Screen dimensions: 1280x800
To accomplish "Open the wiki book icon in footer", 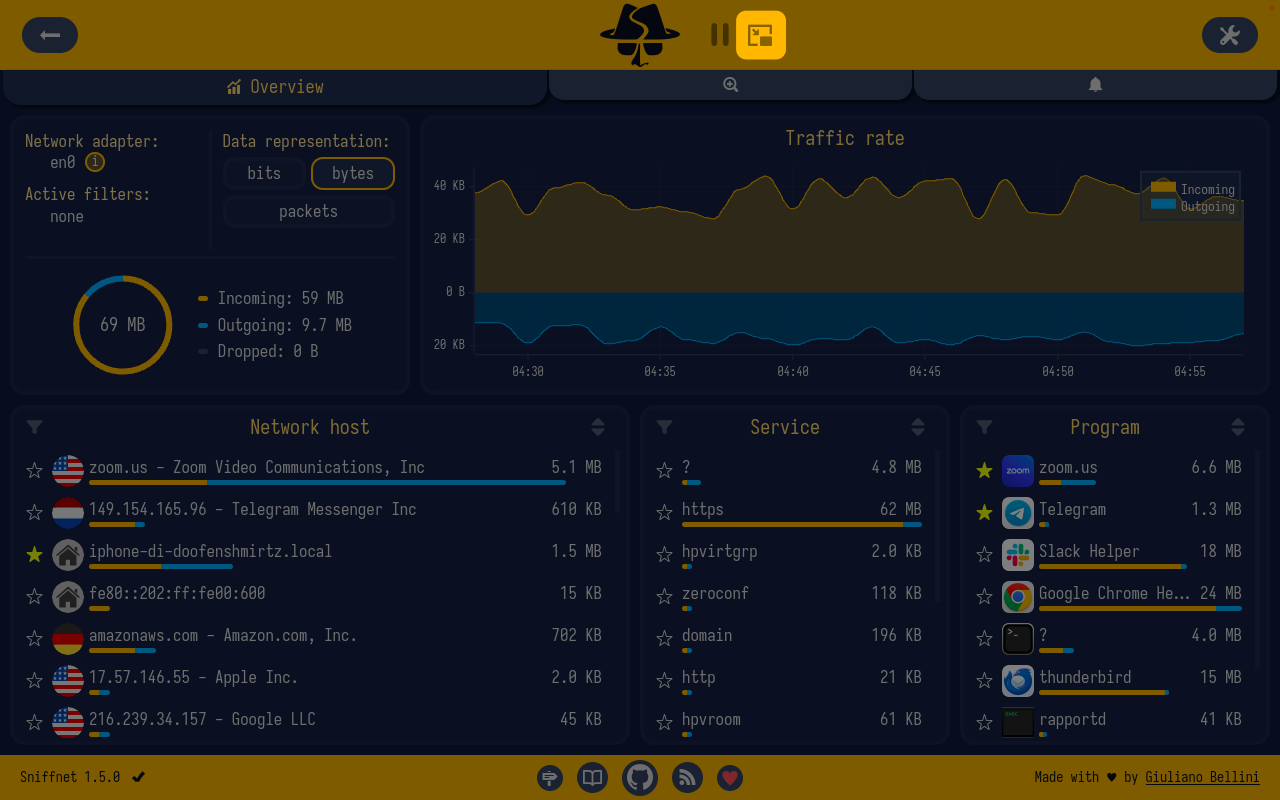I will pyautogui.click(x=593, y=777).
